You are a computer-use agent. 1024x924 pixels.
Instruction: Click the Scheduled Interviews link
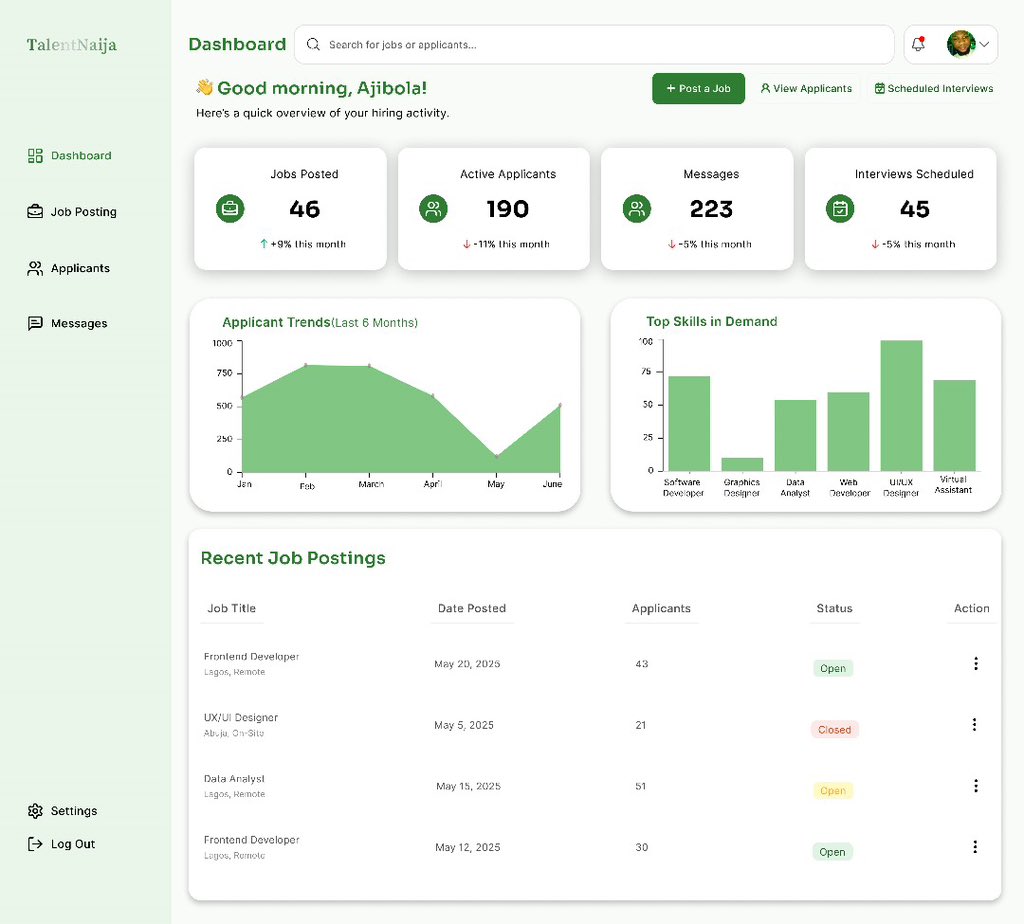933,88
